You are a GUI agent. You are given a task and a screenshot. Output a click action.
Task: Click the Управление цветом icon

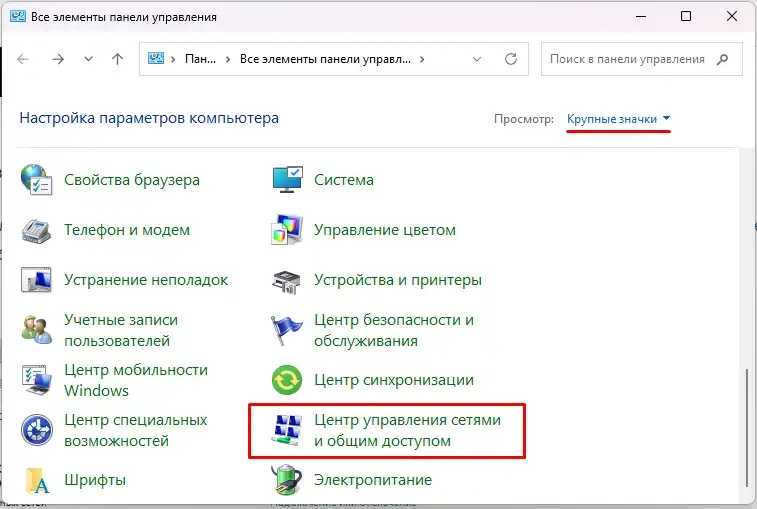287,230
